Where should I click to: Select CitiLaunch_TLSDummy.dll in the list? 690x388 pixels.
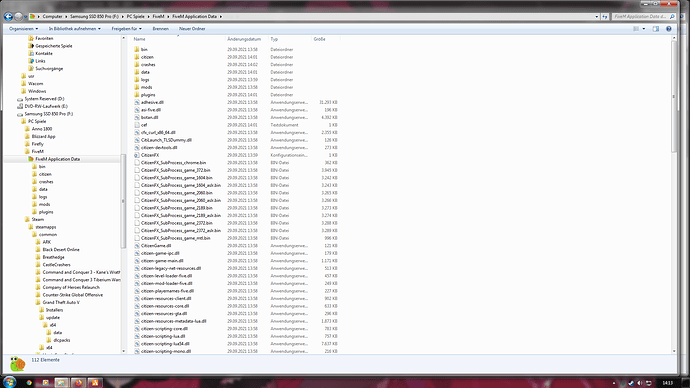[166, 140]
